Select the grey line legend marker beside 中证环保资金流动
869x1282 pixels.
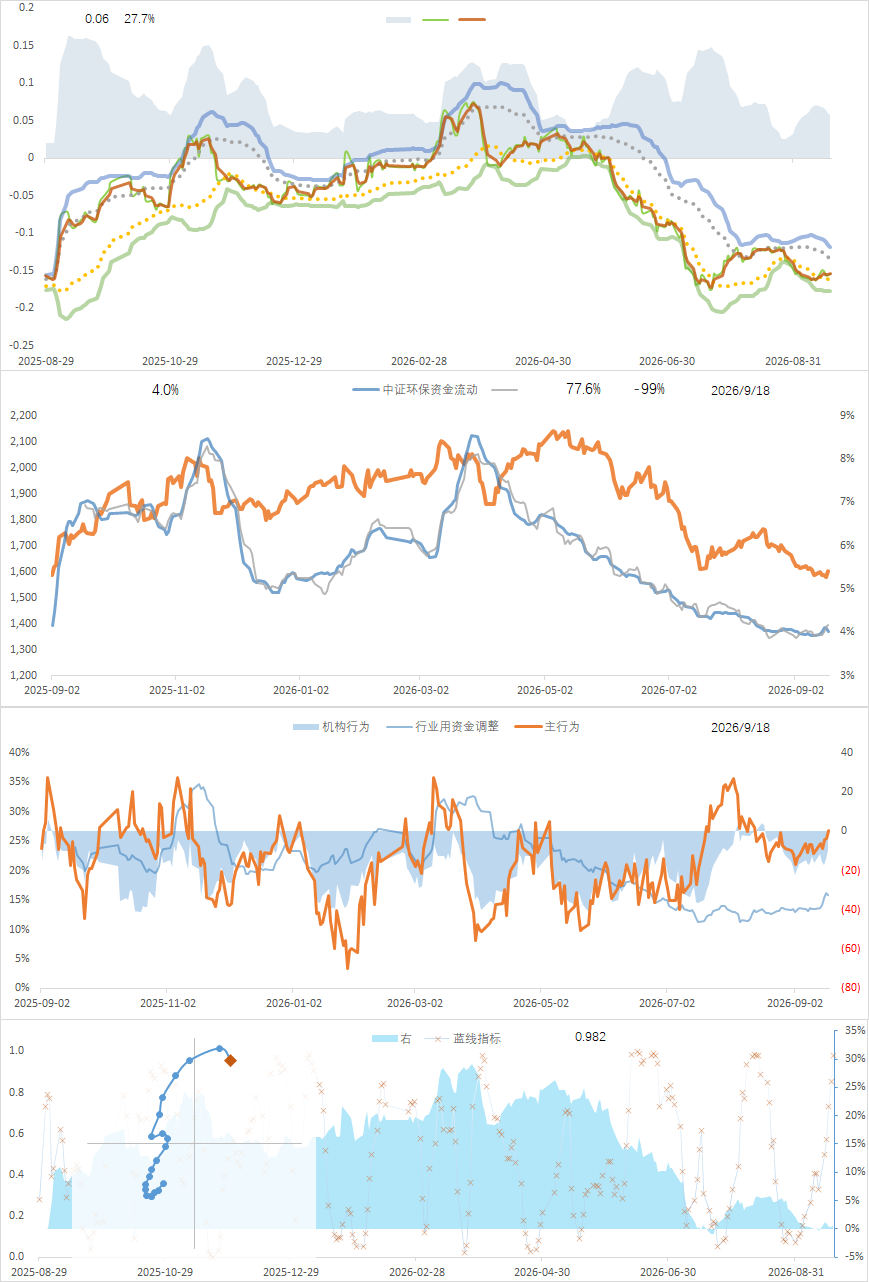click(505, 390)
